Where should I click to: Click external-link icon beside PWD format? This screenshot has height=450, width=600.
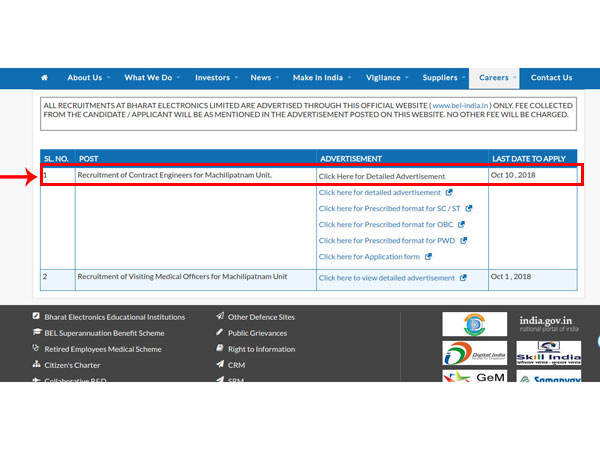coord(464,240)
